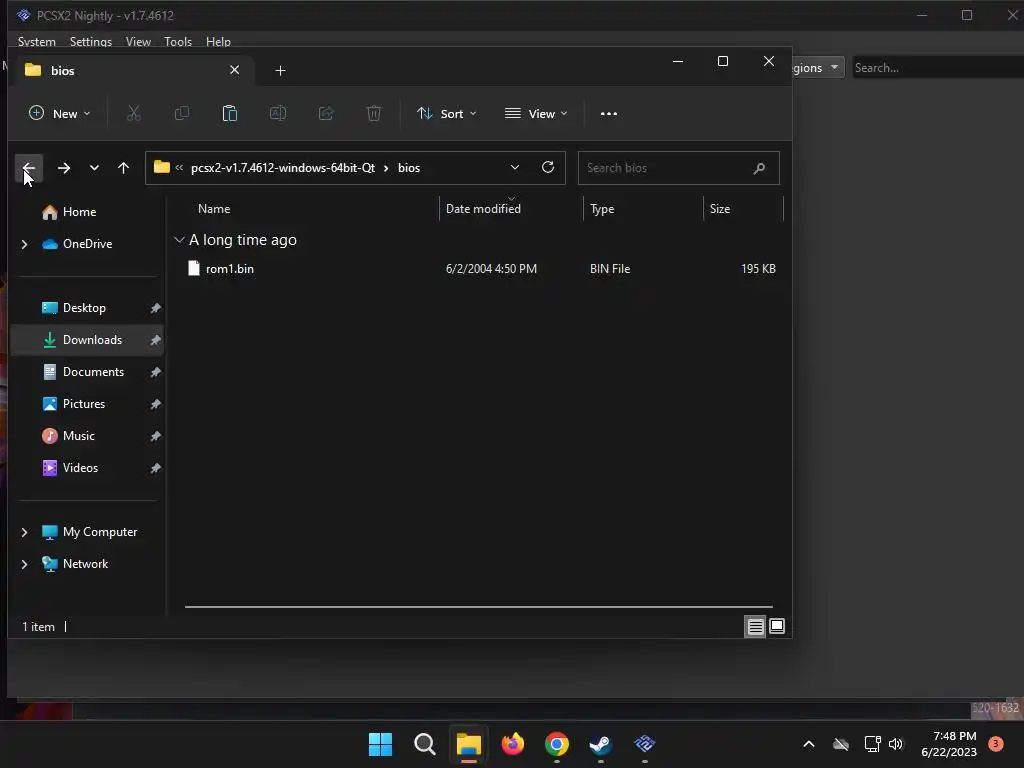
Task: Add a new Explorer tab
Action: pos(280,71)
